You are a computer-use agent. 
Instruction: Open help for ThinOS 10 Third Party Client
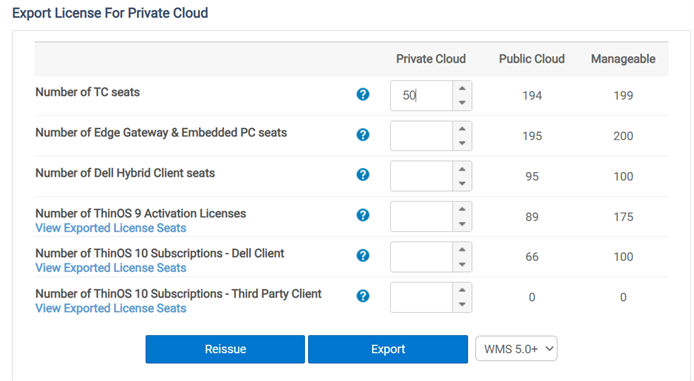click(362, 296)
